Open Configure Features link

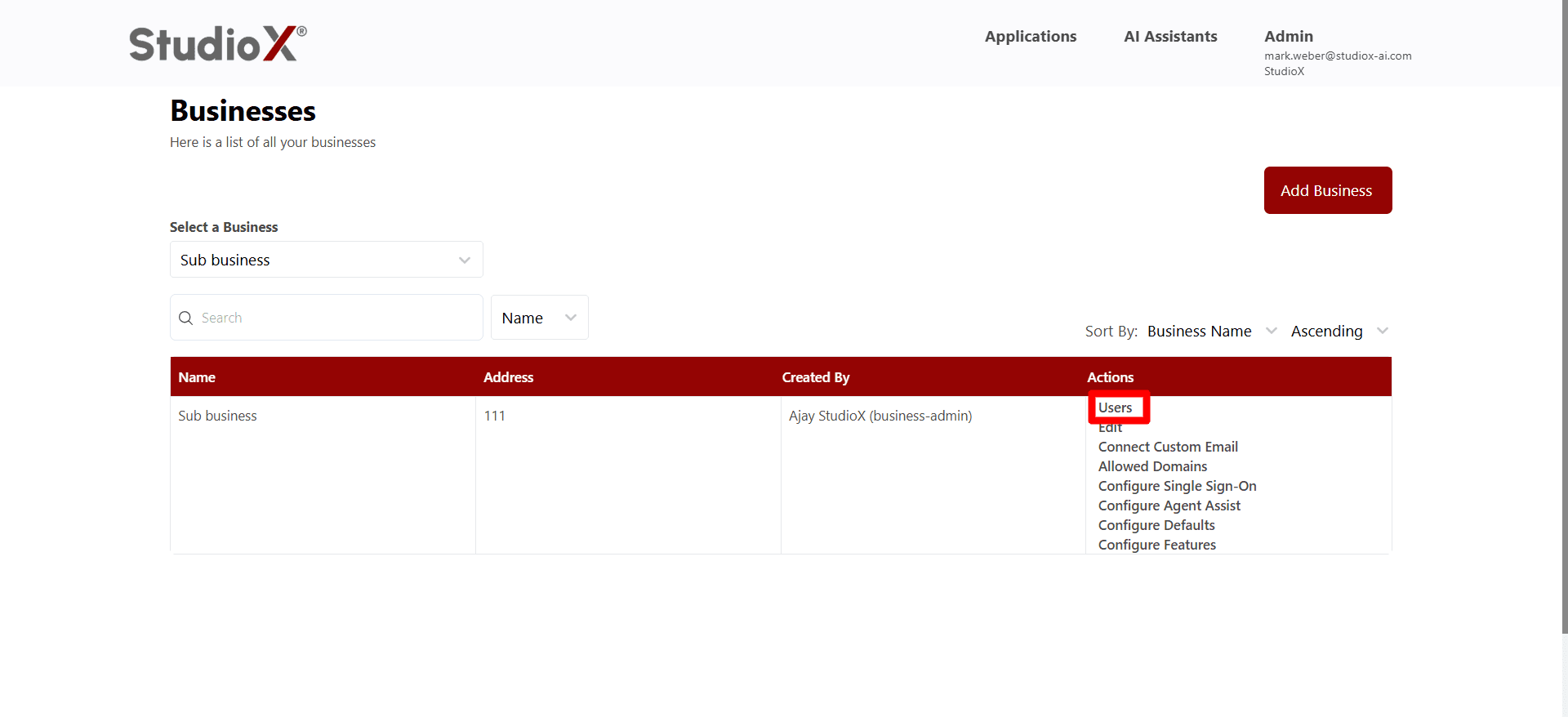point(1156,545)
